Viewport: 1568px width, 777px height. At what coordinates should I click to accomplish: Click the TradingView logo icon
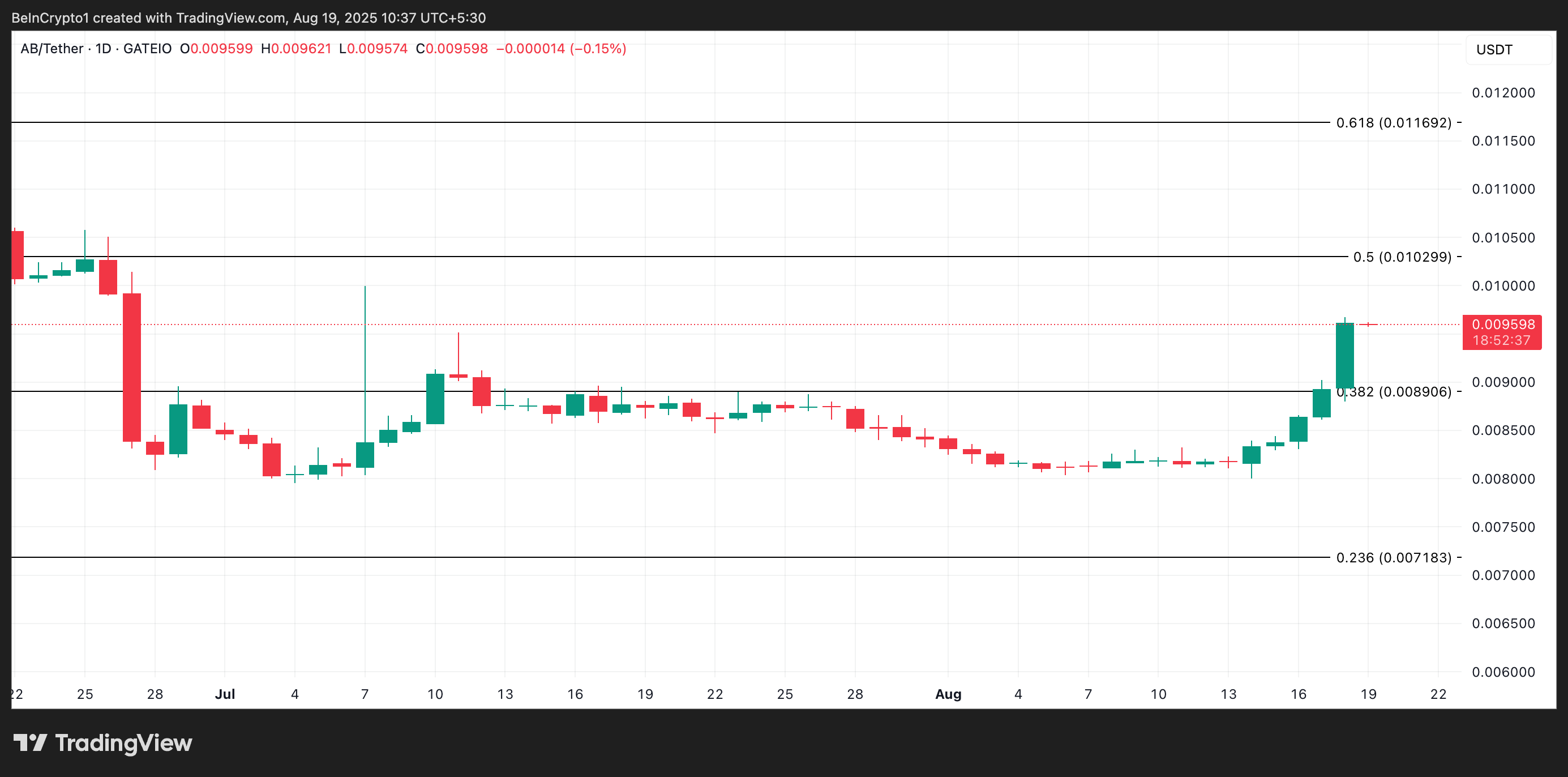click(30, 742)
